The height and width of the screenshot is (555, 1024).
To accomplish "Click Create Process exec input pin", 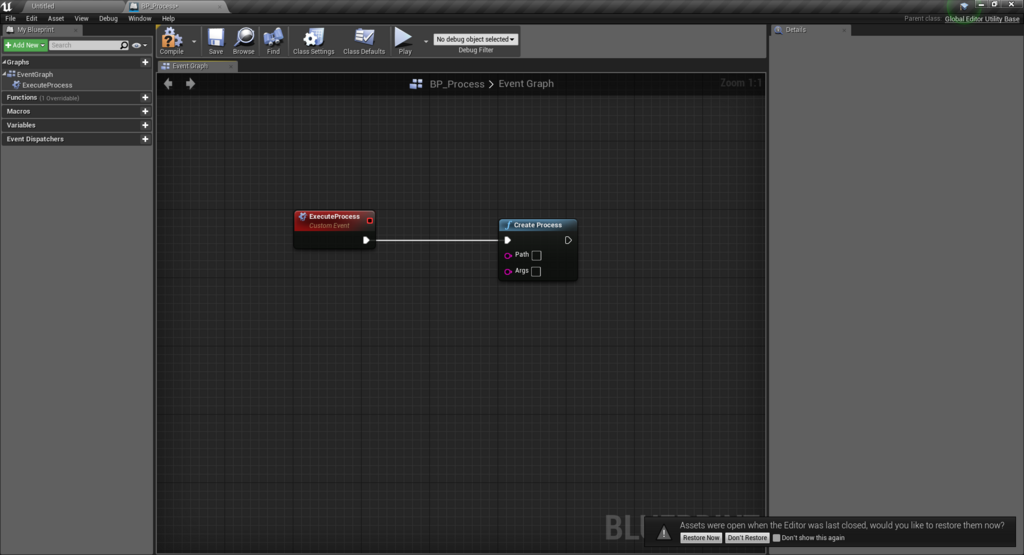I will [x=507, y=240].
